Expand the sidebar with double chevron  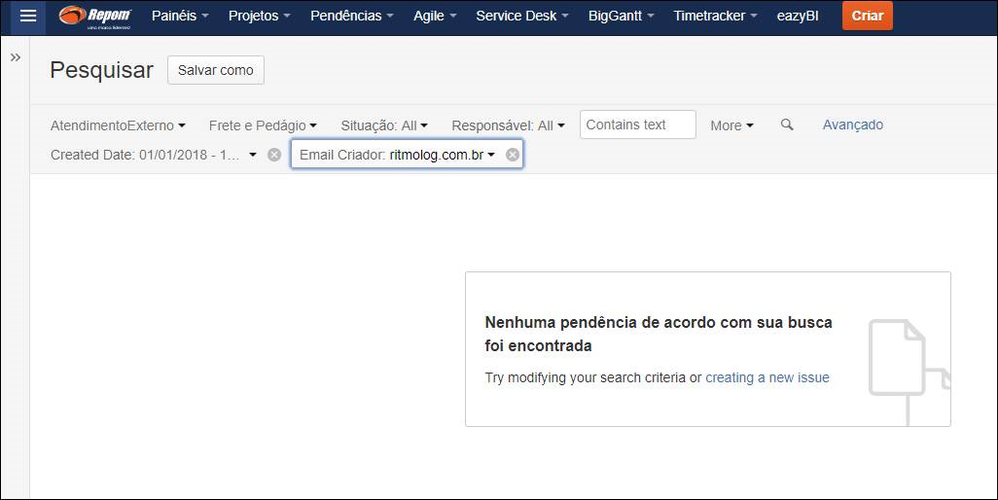[x=15, y=57]
